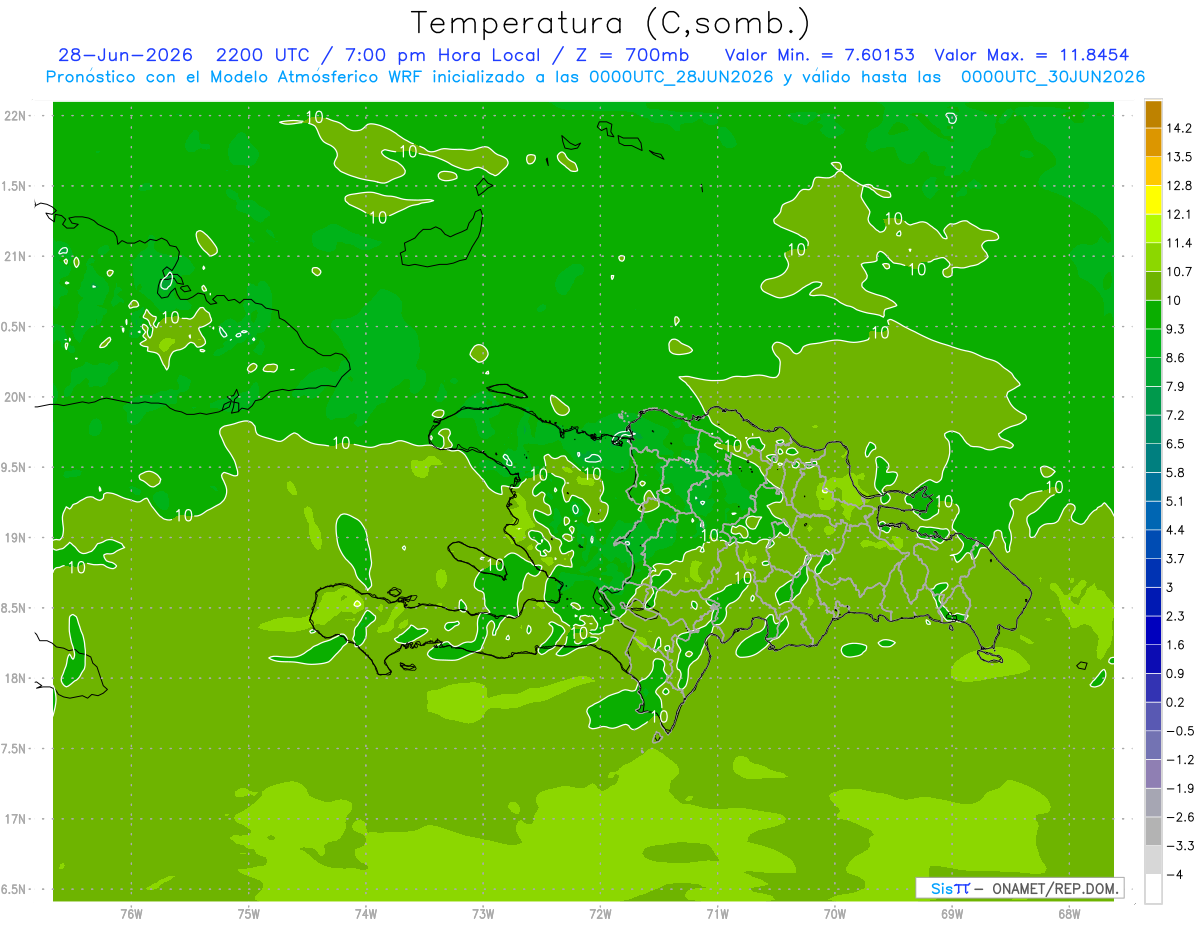Pick the light green swatch between 10.7 and 11.4
The height and width of the screenshot is (927, 1200).
[x=1153, y=257]
